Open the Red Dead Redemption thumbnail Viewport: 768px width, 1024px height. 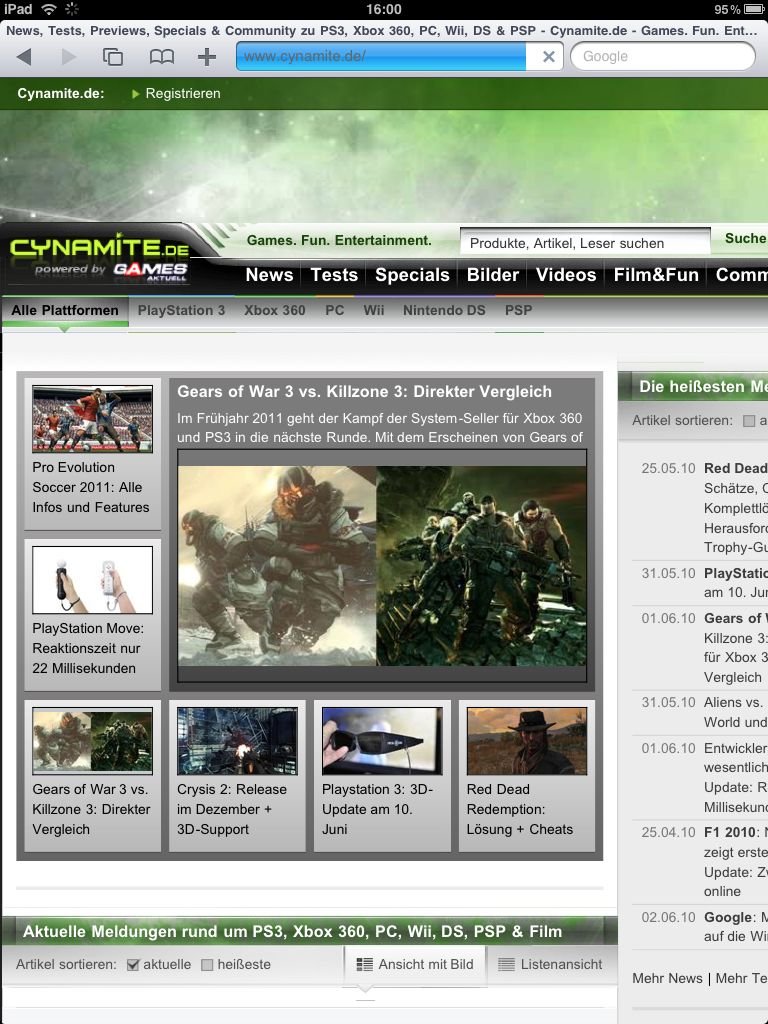(527, 741)
